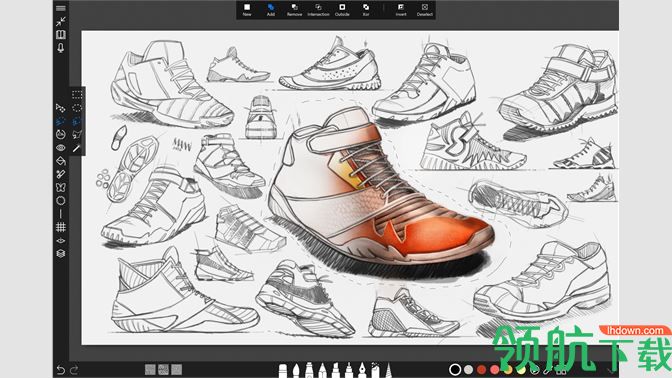
Task: Redo the last undone action
Action: 74,369
